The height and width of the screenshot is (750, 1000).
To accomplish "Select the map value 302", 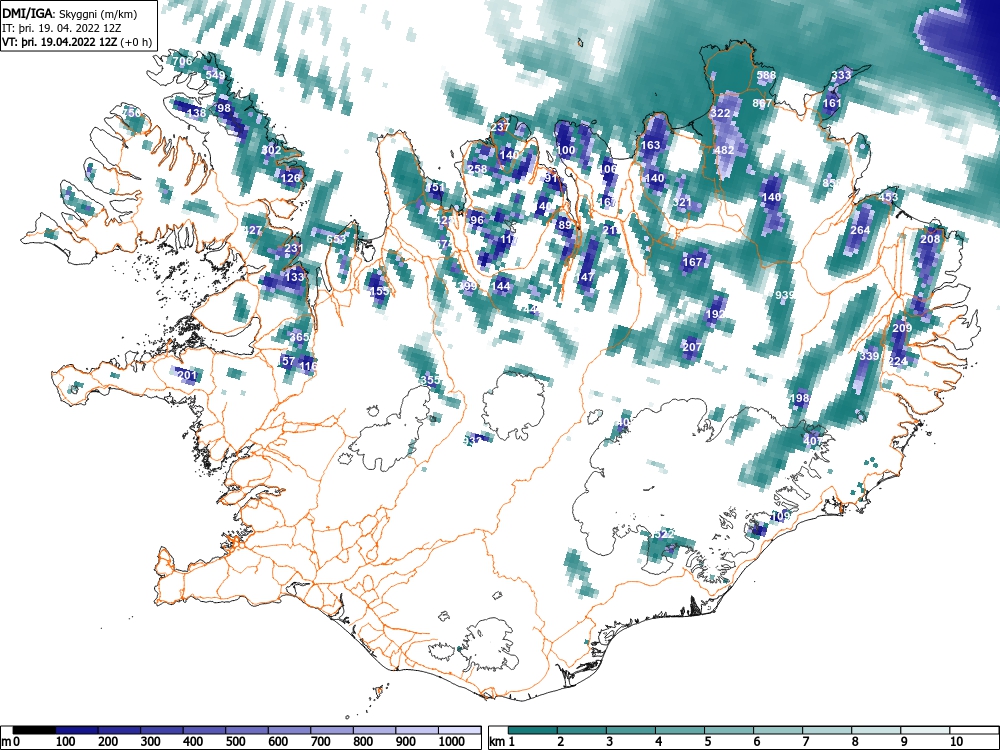I will coord(271,150).
